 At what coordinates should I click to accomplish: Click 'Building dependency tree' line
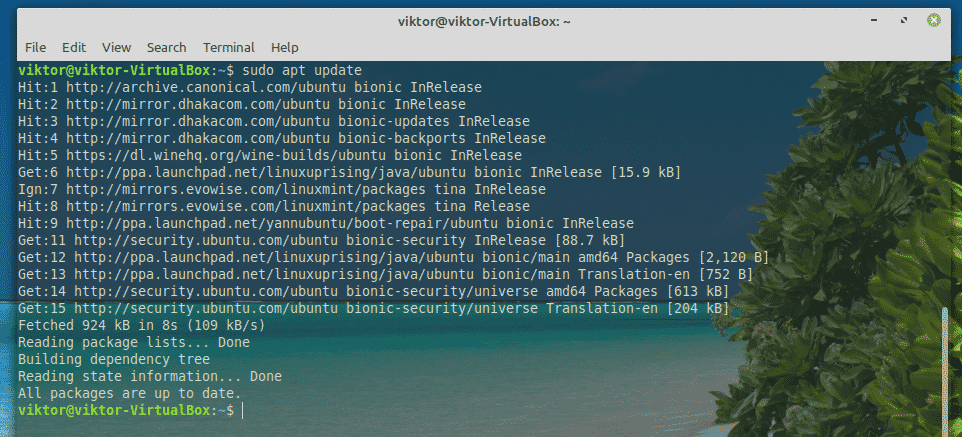tap(114, 359)
